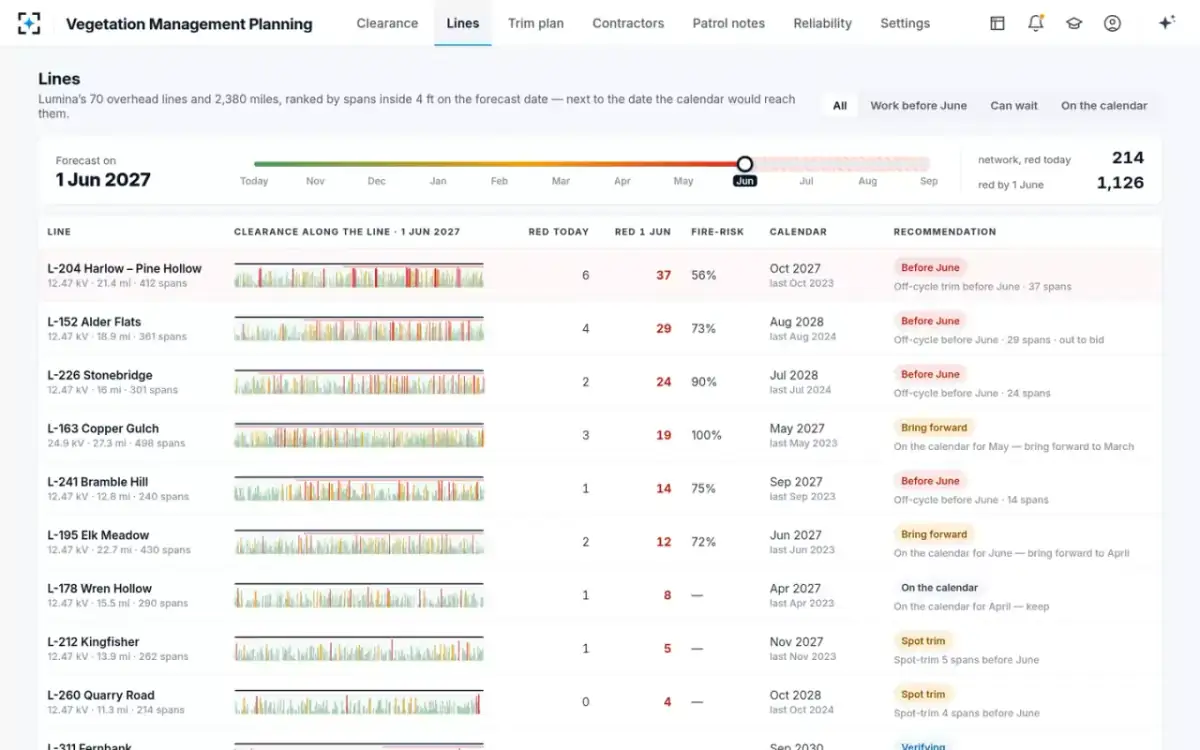Switch to the Clearance tab

387,23
